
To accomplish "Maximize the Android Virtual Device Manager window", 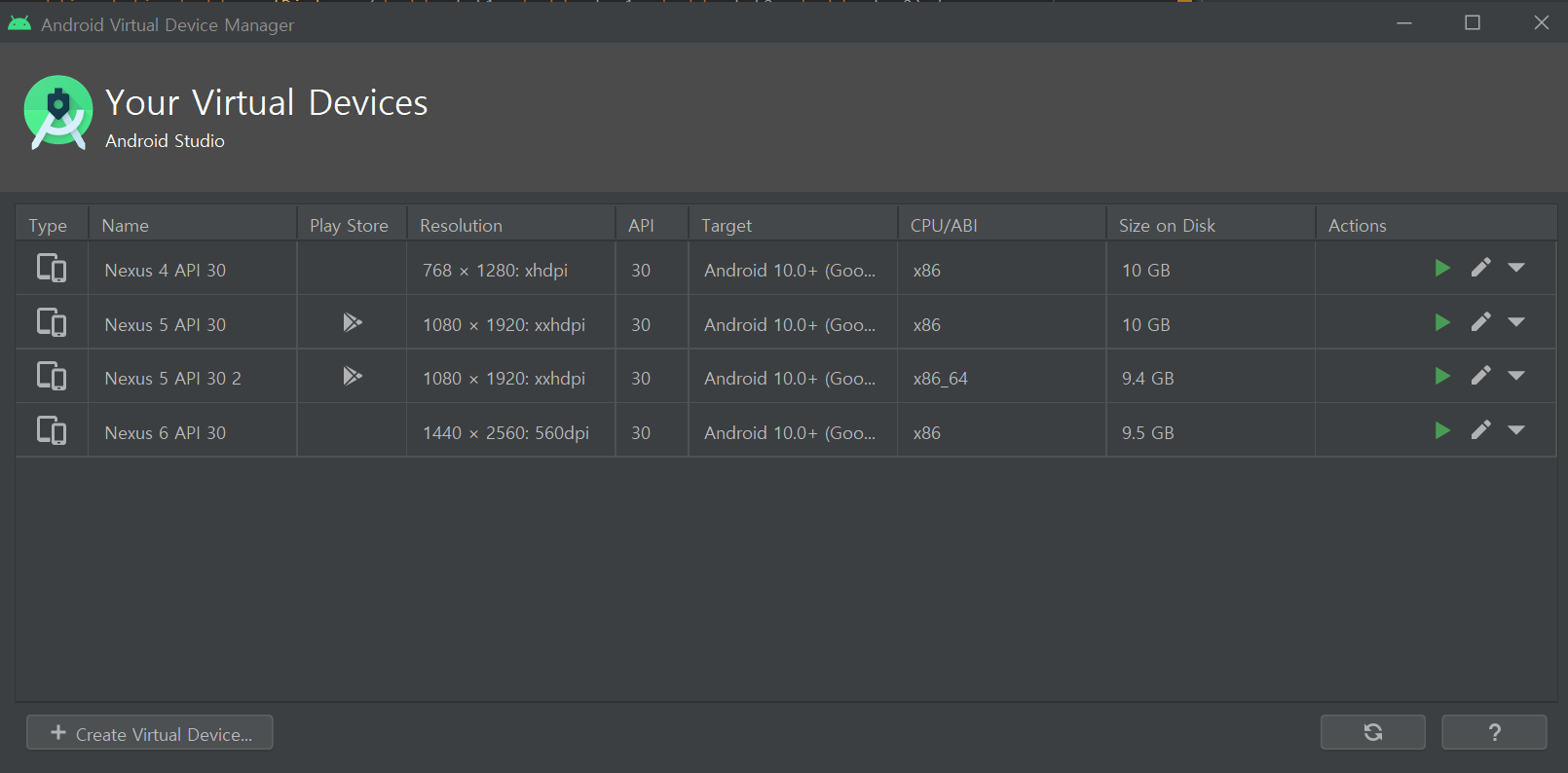I will (x=1473, y=22).
